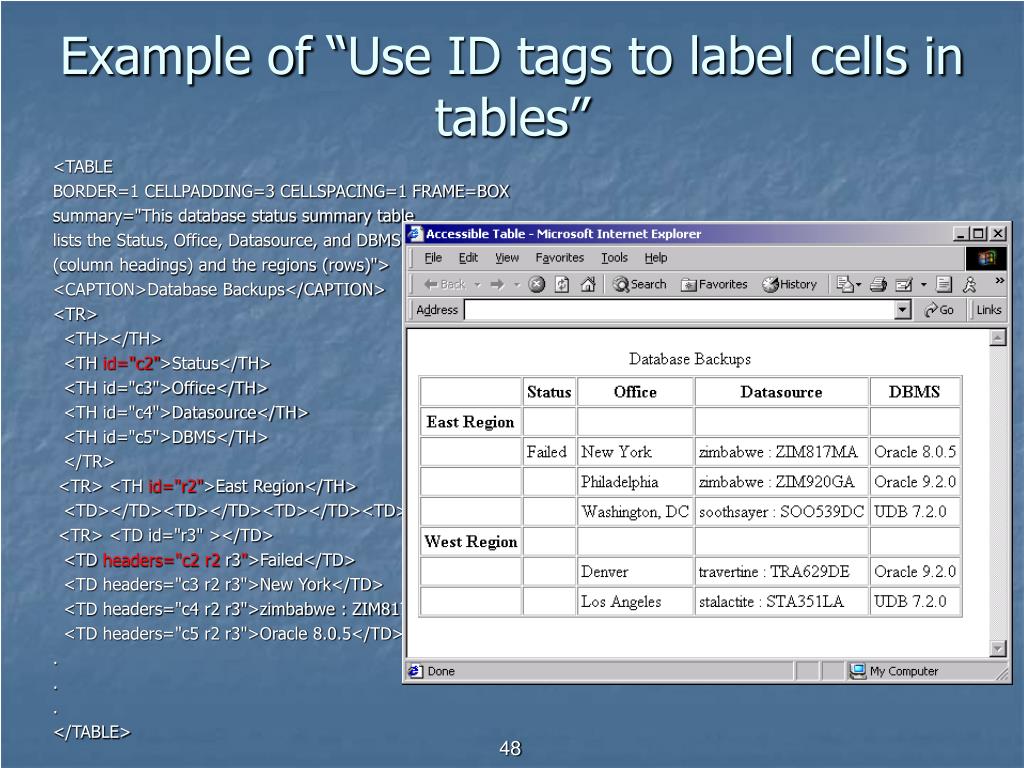The image size is (1024, 768).
Task: Click the West Region row header
Action: click(x=470, y=541)
